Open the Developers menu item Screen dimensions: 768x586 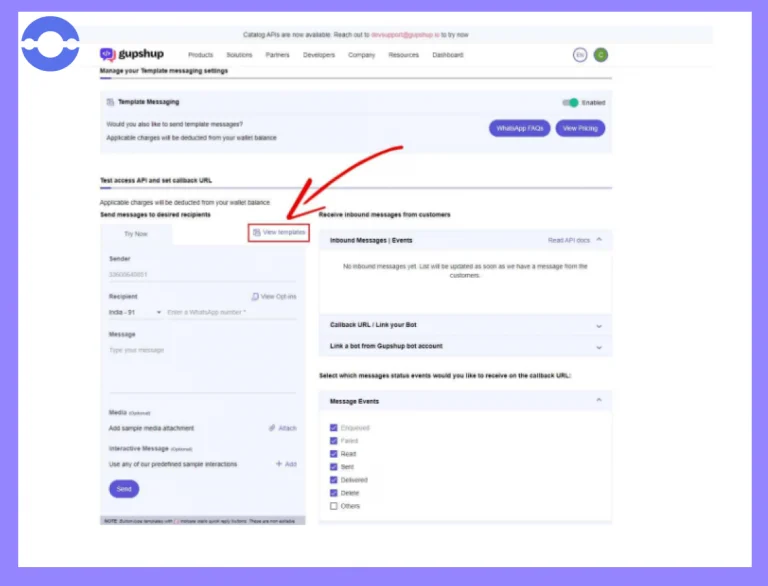point(319,55)
